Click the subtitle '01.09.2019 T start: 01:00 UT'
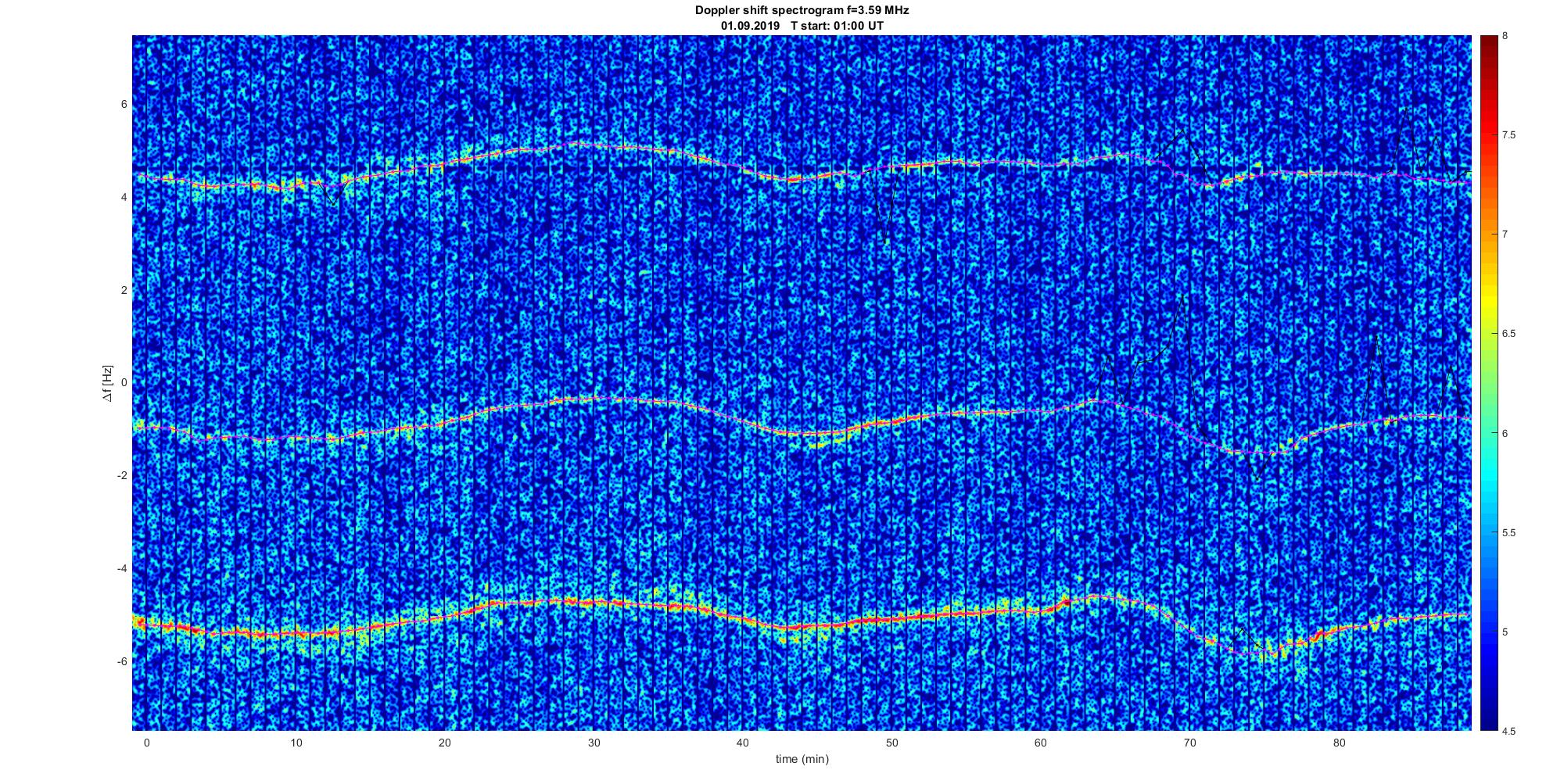 (x=802, y=26)
